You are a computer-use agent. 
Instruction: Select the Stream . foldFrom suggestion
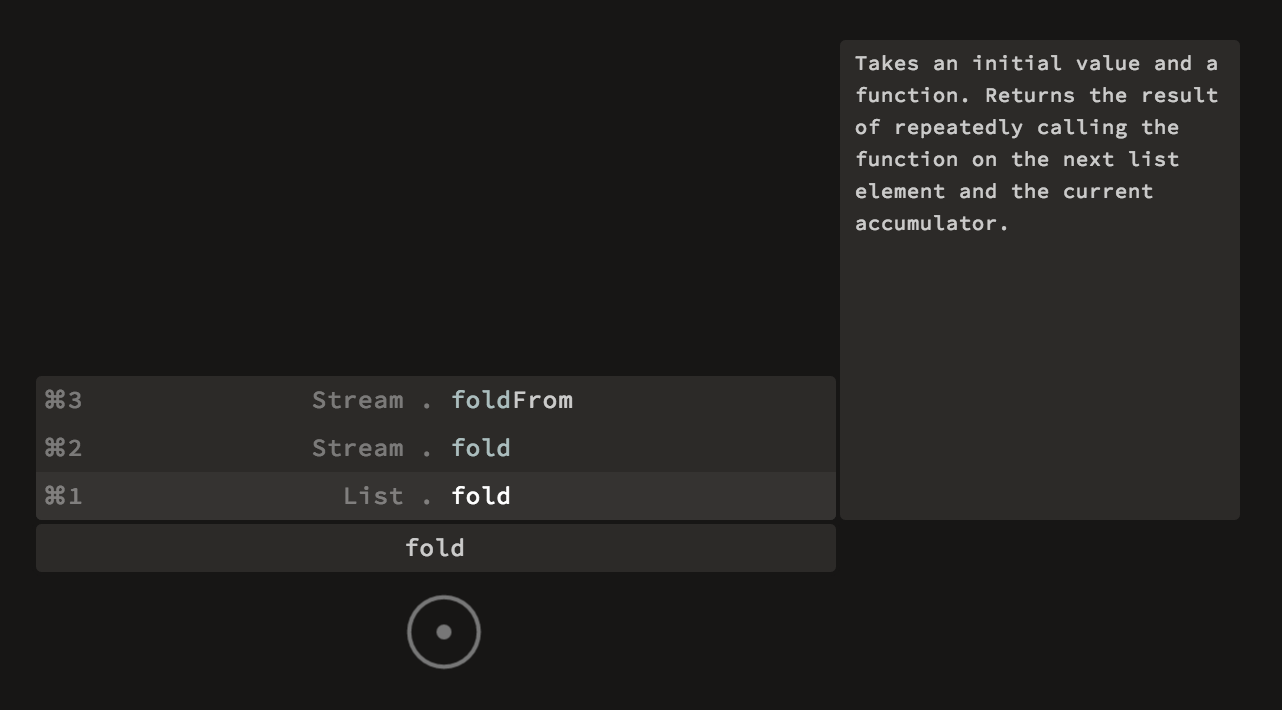[436, 400]
